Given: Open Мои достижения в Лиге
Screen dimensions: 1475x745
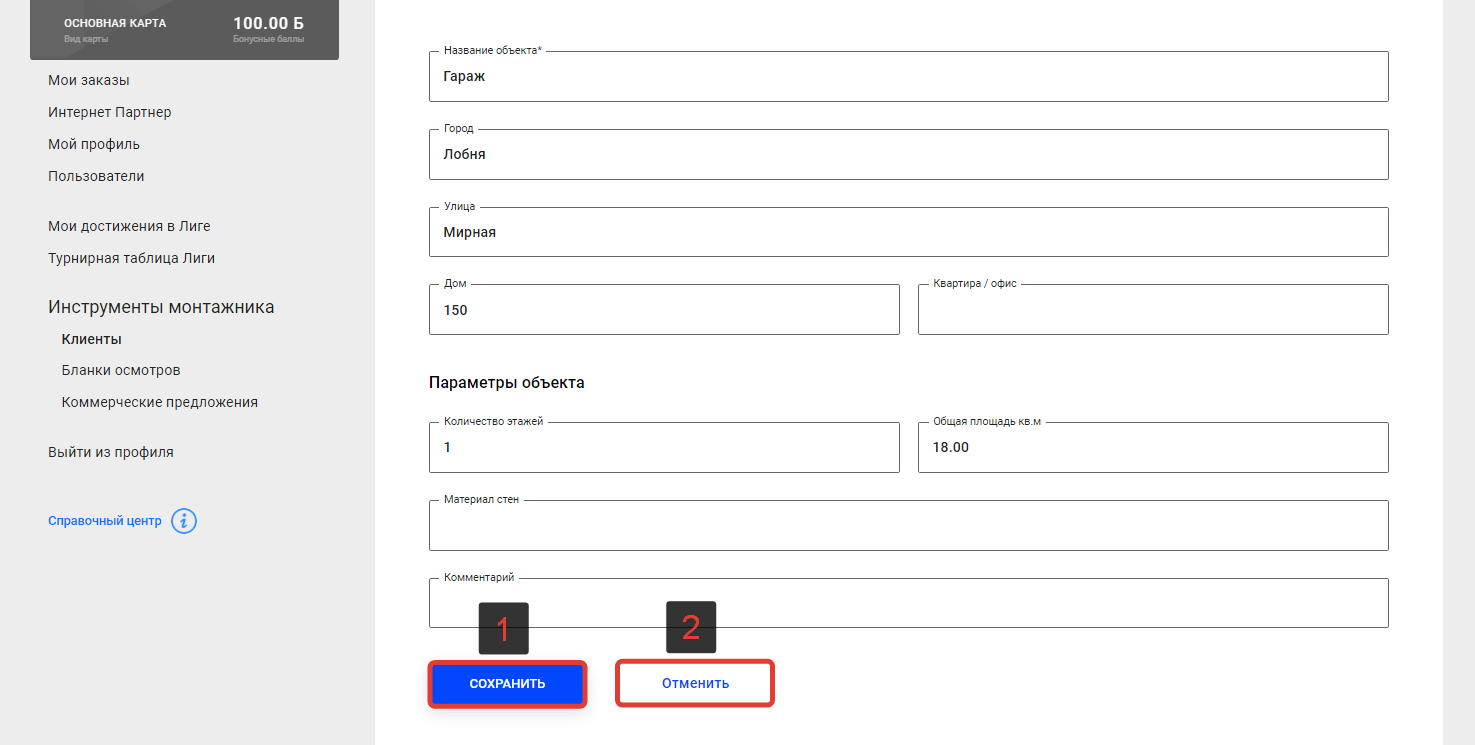Looking at the screenshot, I should click(129, 226).
